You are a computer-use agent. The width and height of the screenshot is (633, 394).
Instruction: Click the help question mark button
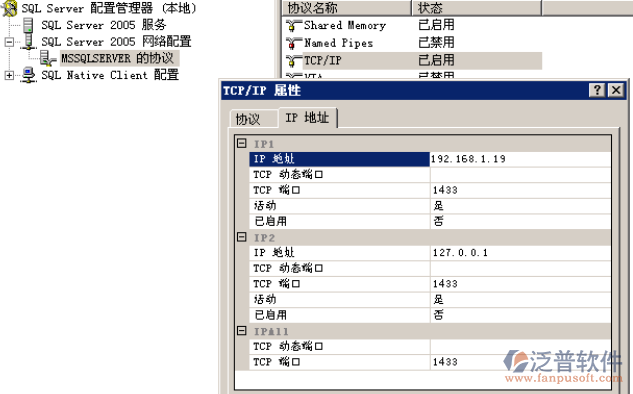click(x=597, y=90)
